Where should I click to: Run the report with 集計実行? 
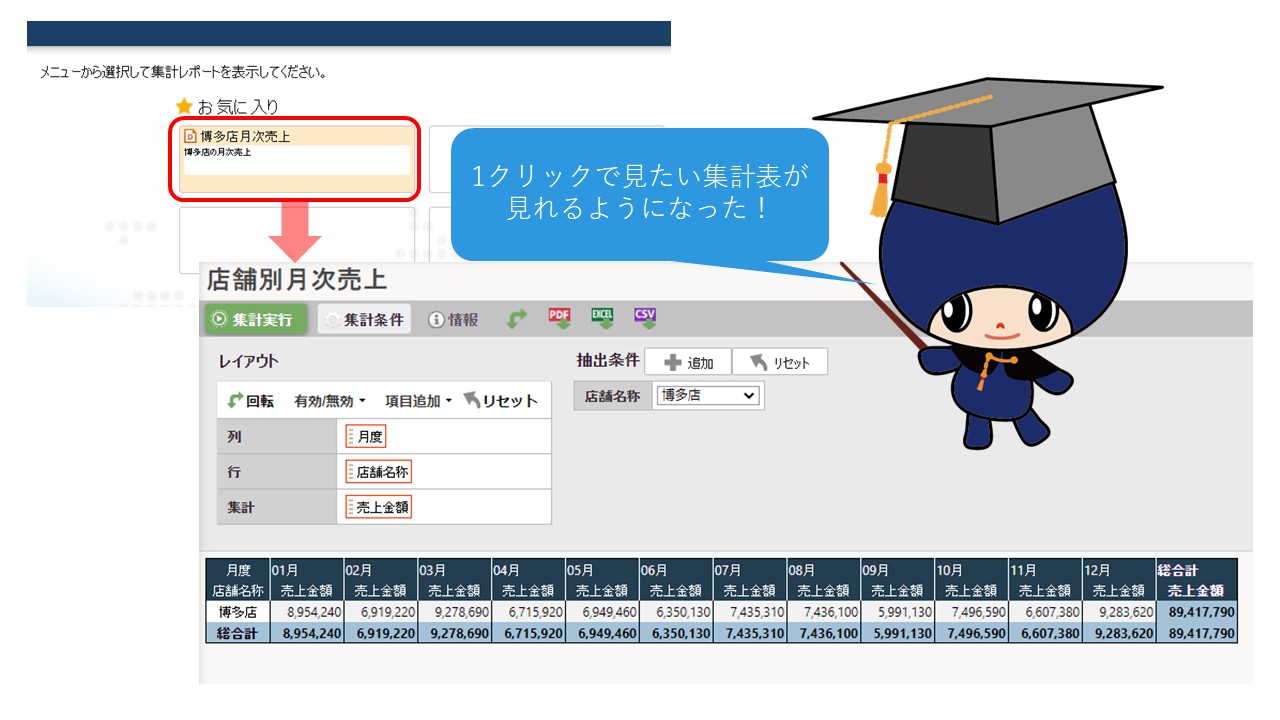(x=256, y=320)
